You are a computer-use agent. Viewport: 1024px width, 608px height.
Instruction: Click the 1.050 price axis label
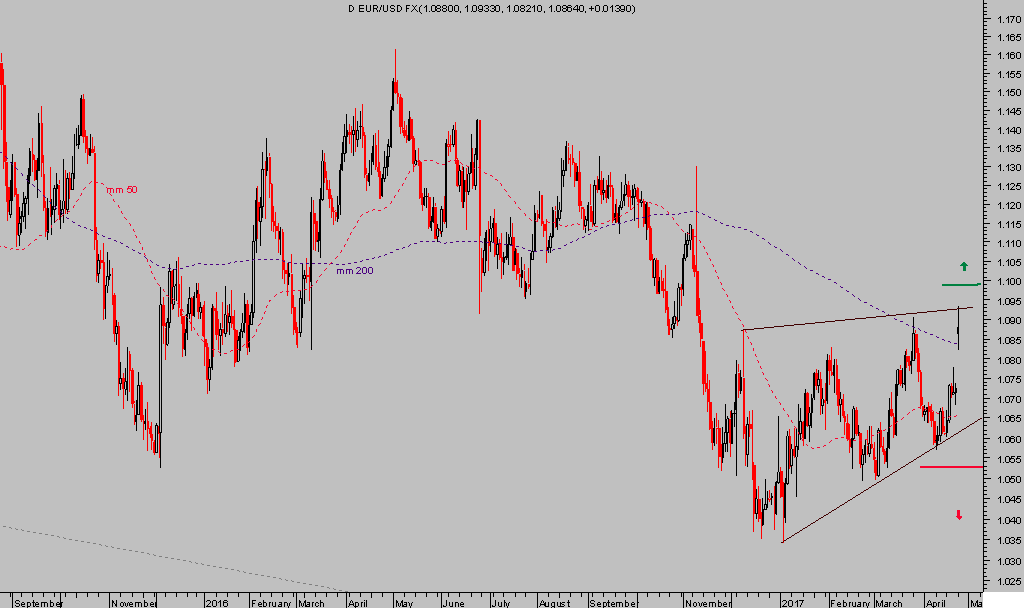(1006, 482)
